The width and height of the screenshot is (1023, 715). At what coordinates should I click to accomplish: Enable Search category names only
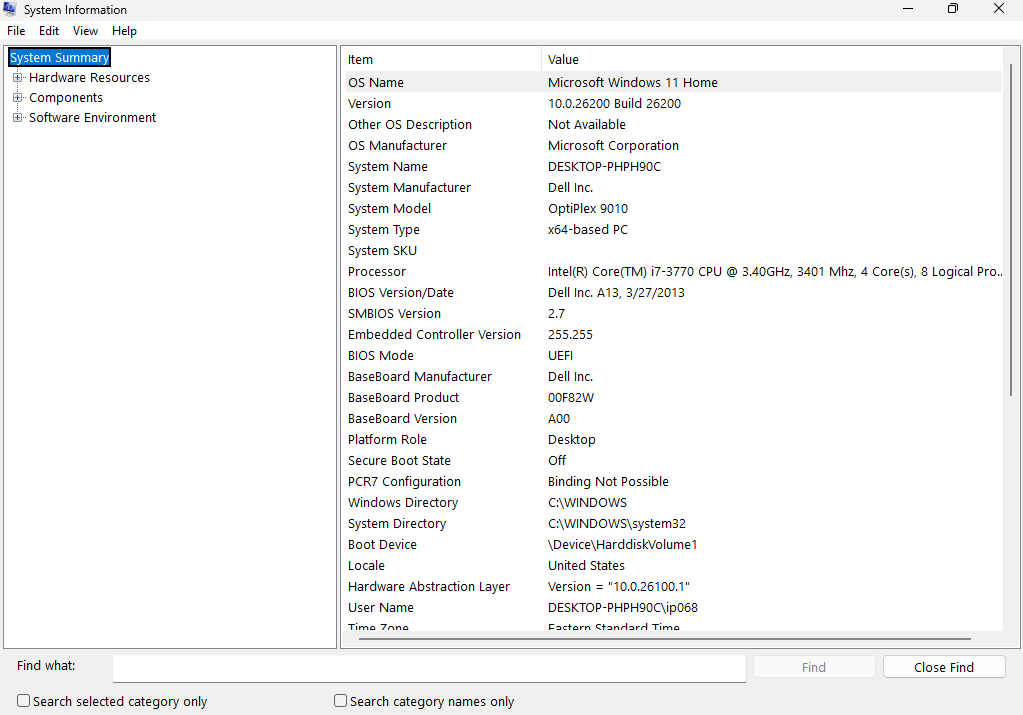coord(340,701)
